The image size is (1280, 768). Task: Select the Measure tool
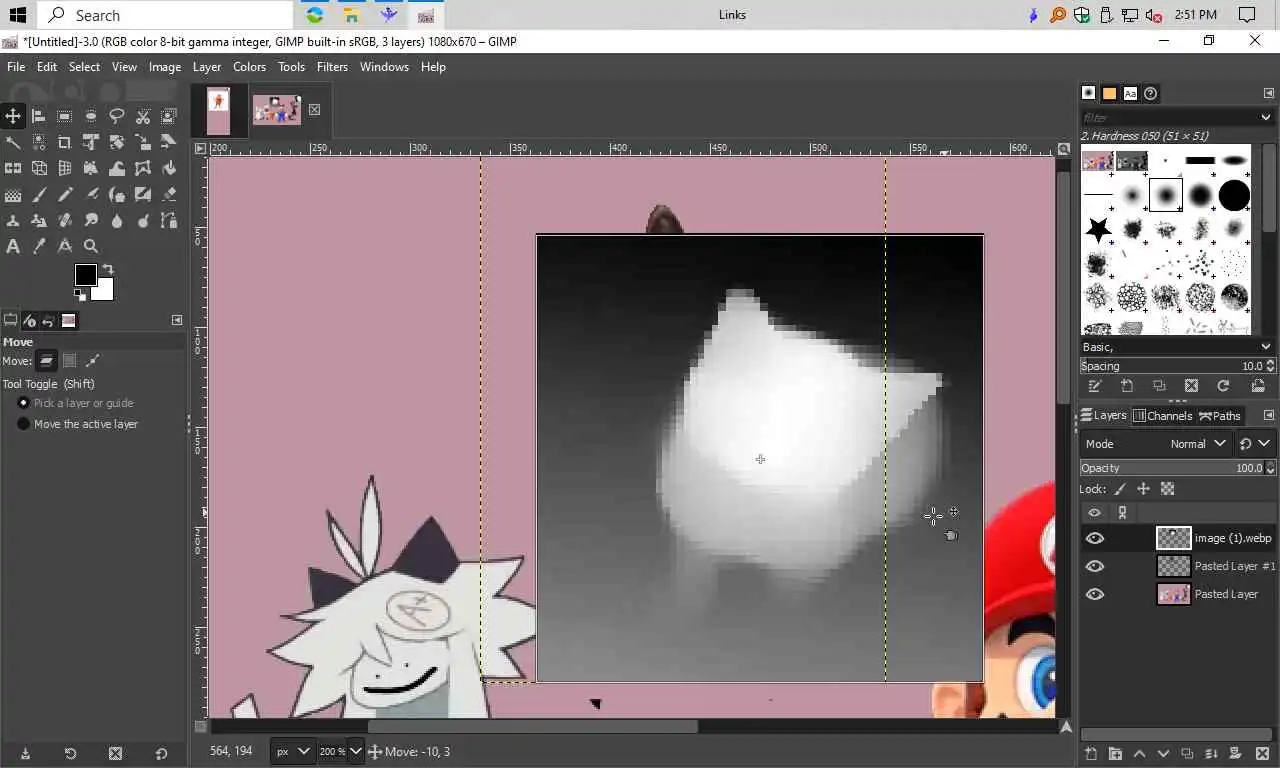pos(65,246)
